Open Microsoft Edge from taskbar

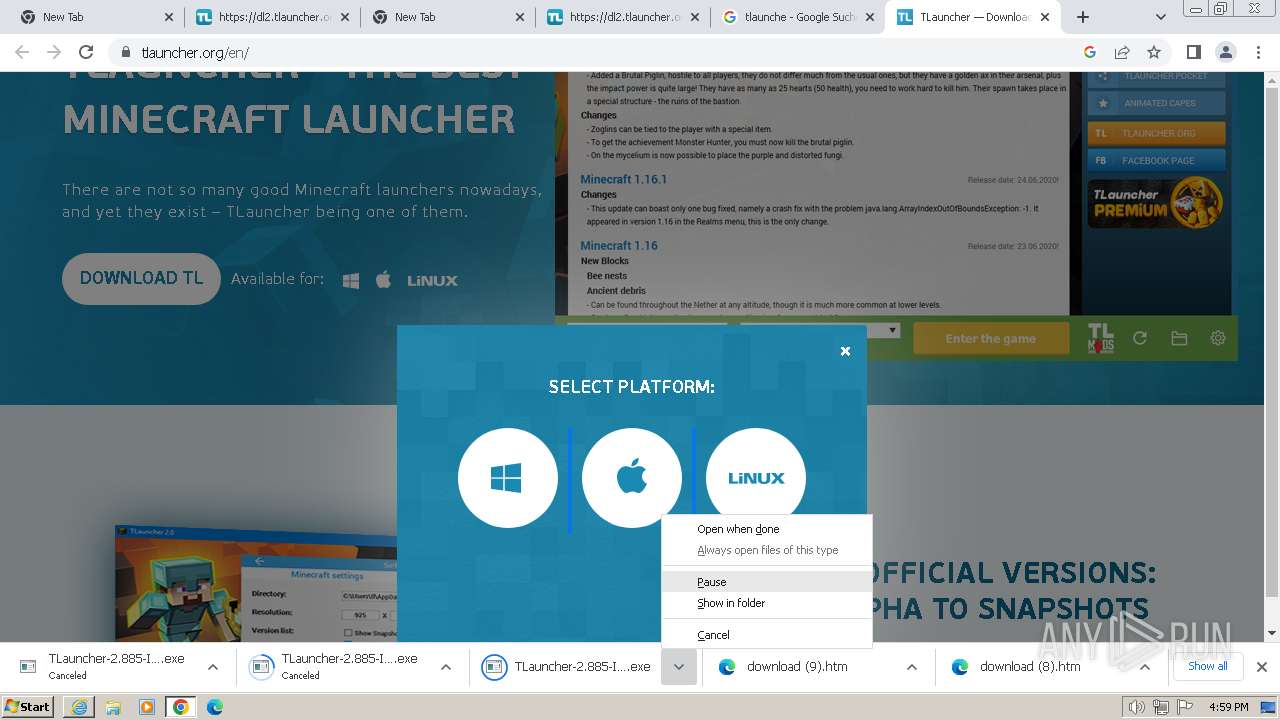pos(215,707)
